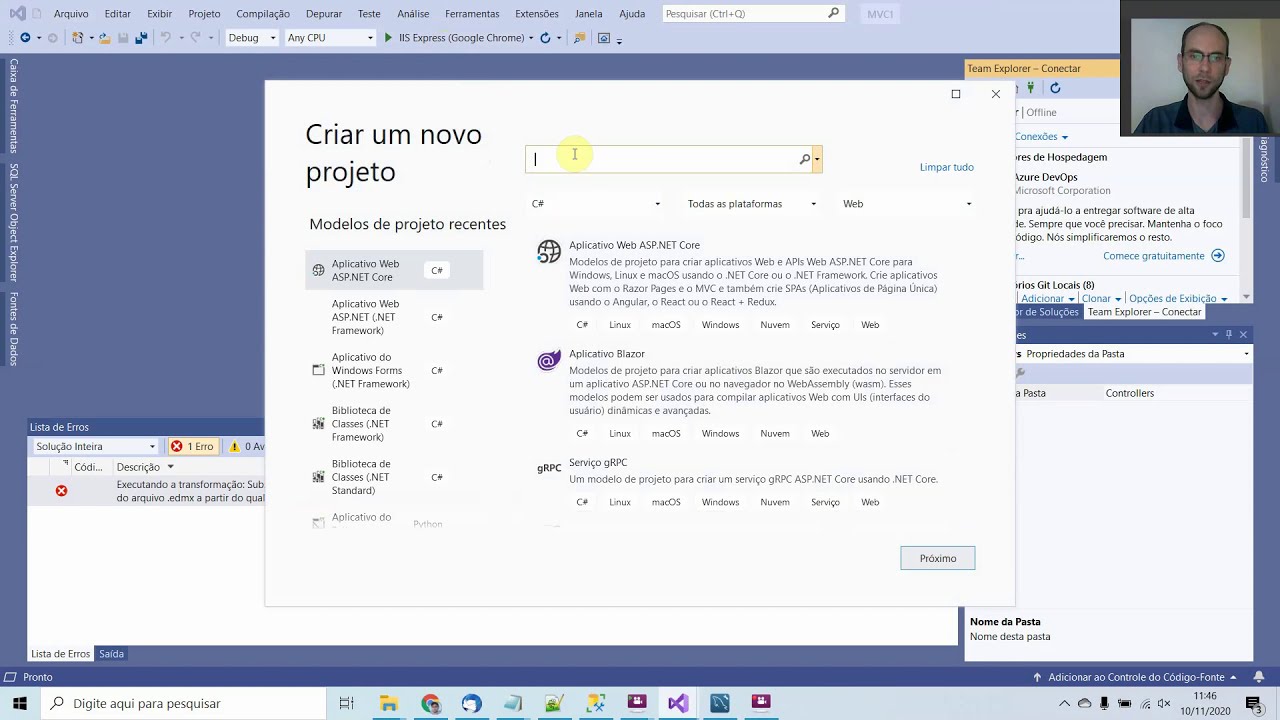This screenshot has width=1280, height=720.
Task: Switch to the 'Saída' tab
Action: pos(111,654)
